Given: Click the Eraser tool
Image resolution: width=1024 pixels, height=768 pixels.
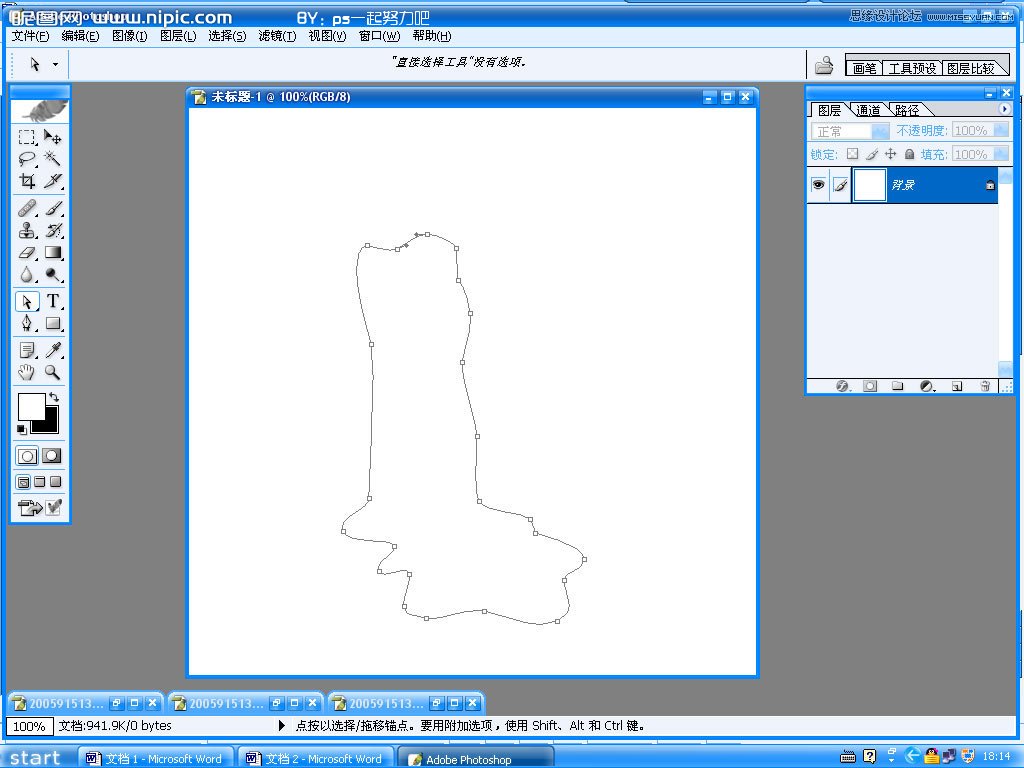Looking at the screenshot, I should click(27, 253).
